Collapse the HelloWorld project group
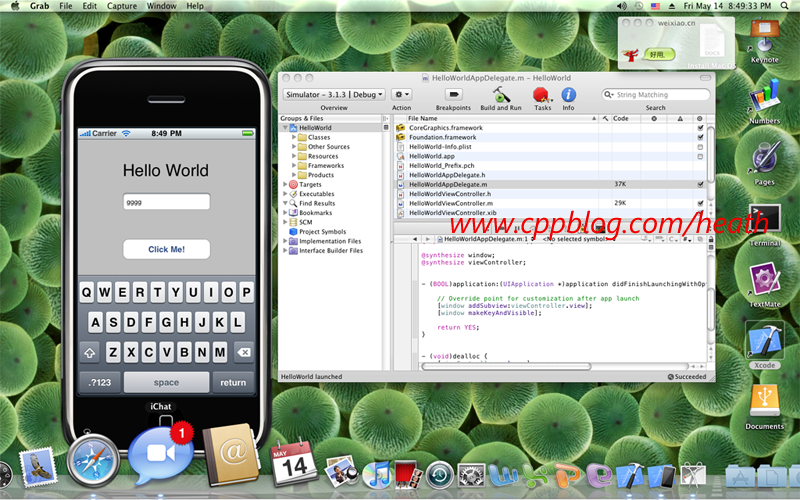 [285, 128]
